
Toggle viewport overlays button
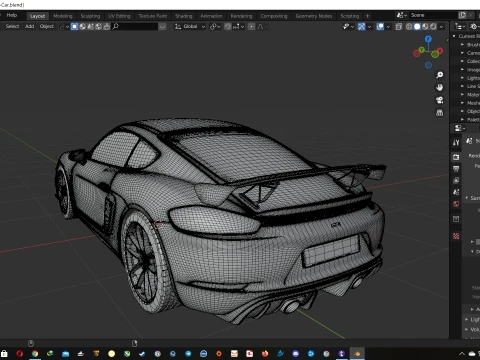[380, 26]
